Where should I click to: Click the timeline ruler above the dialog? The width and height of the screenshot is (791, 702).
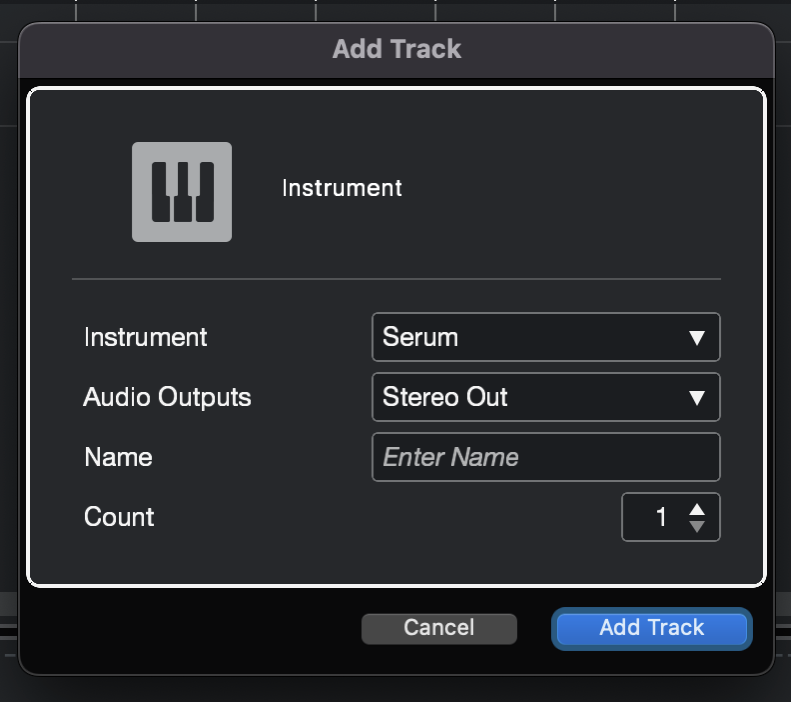coord(396,10)
